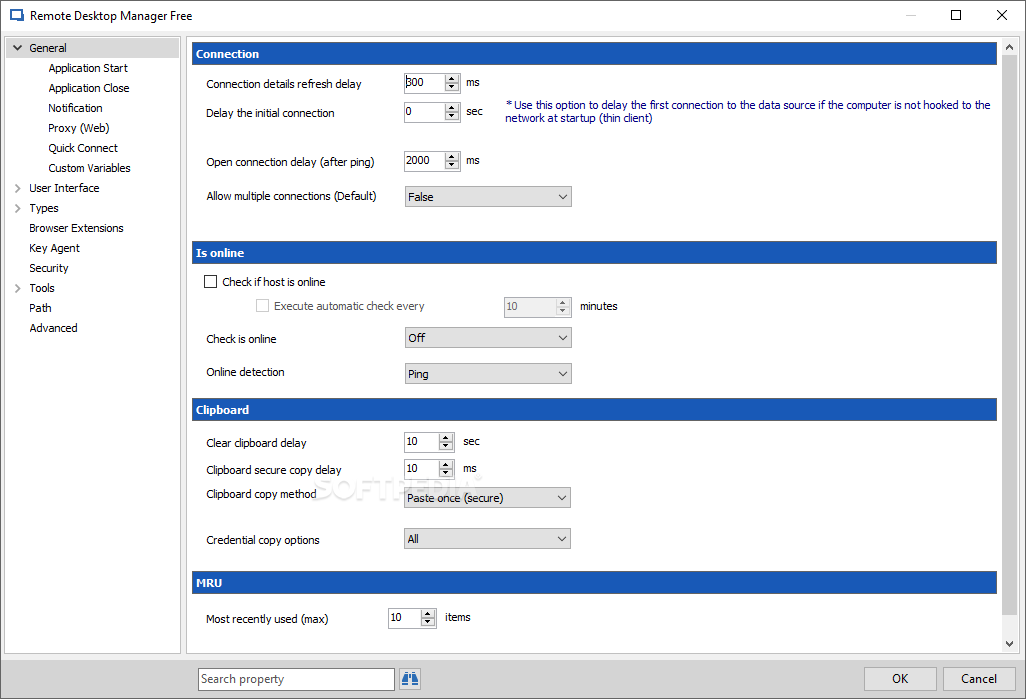This screenshot has width=1026, height=699.
Task: Click the MRU section header
Action: (x=594, y=582)
